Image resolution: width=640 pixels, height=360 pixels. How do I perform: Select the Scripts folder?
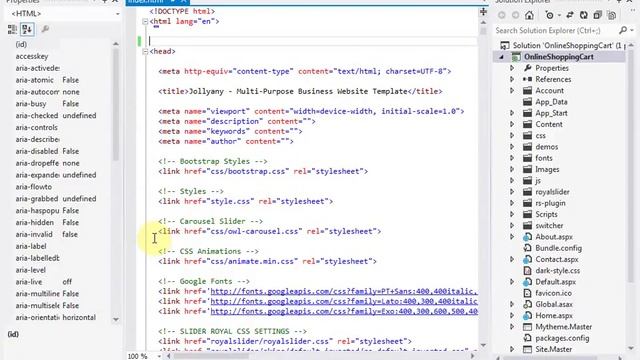coord(546,214)
